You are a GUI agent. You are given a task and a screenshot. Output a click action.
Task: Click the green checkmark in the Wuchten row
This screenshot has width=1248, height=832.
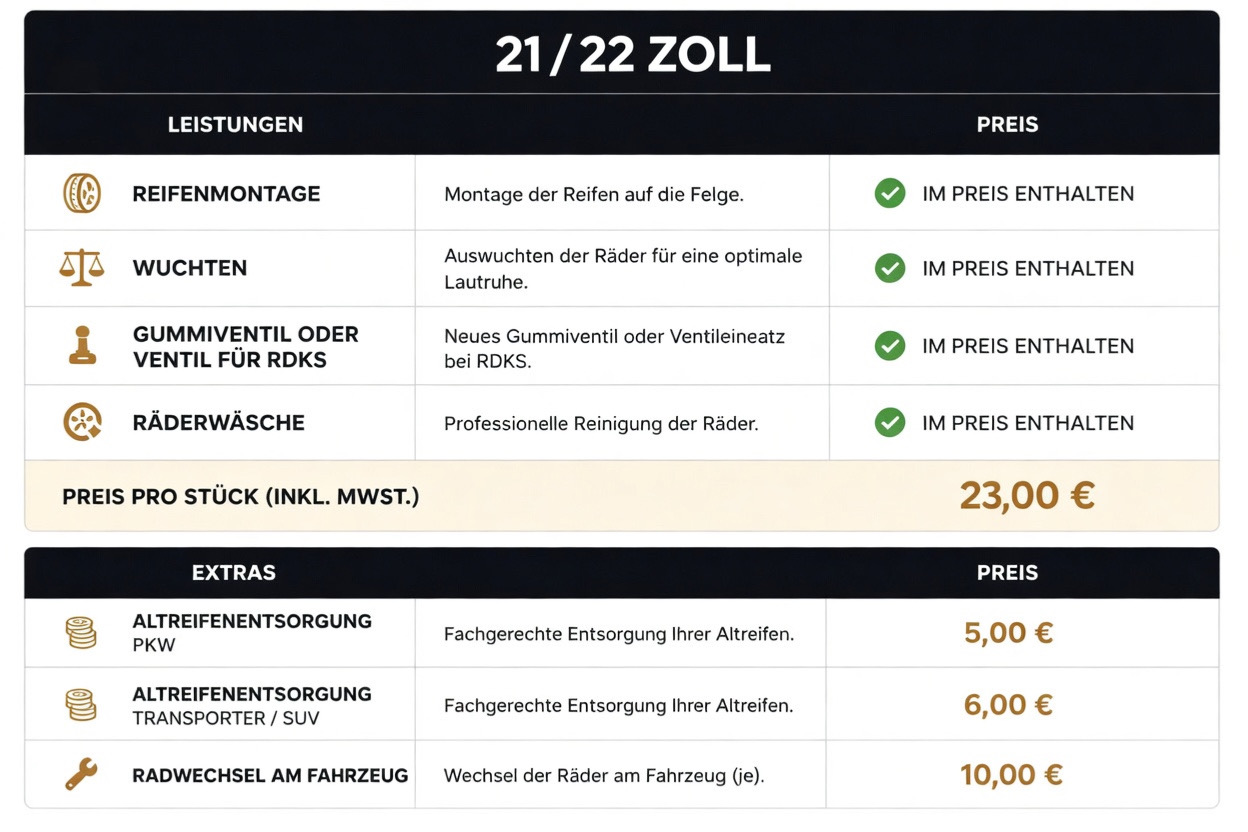pyautogui.click(x=890, y=268)
